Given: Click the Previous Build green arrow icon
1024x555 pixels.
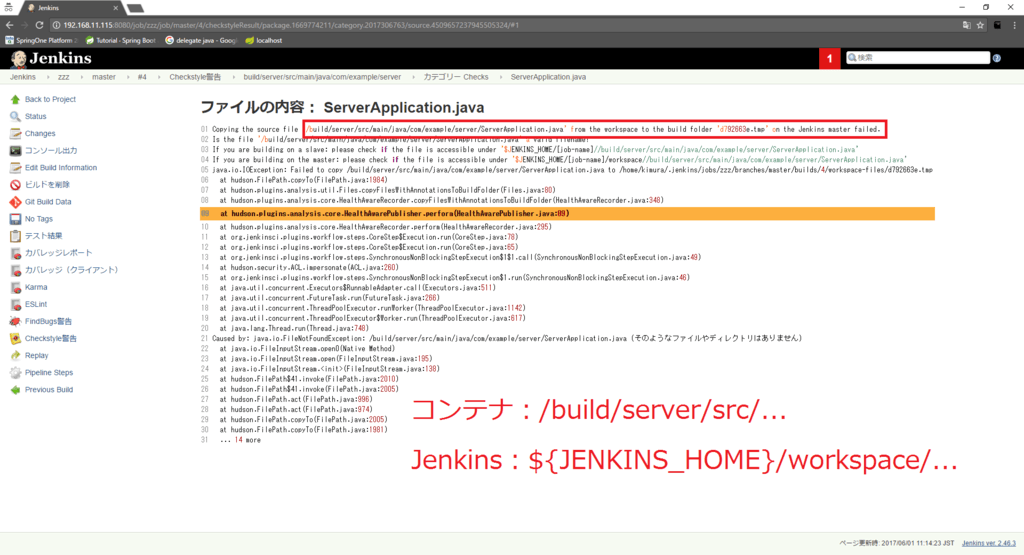Looking at the screenshot, I should pyautogui.click(x=14, y=389).
